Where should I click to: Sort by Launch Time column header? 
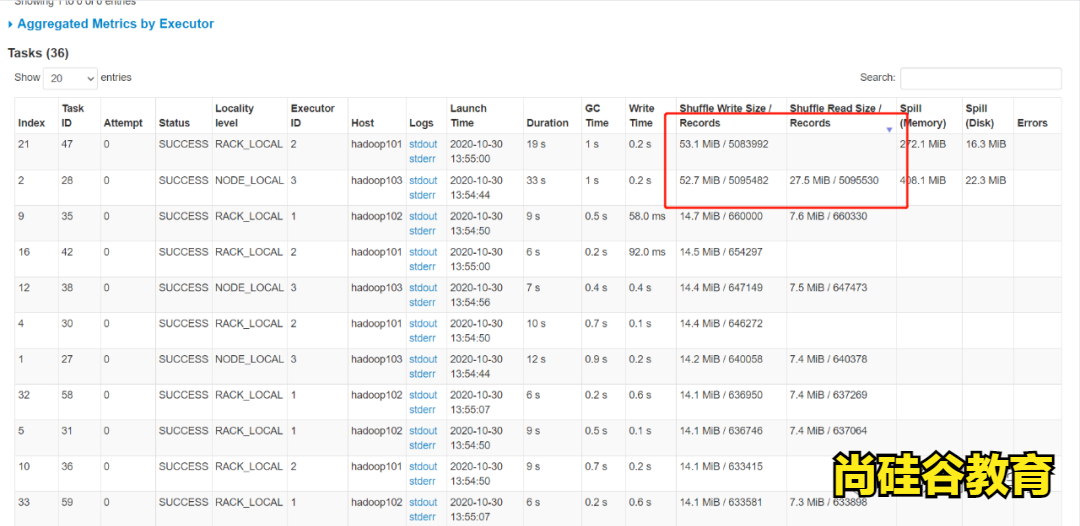[x=468, y=116]
